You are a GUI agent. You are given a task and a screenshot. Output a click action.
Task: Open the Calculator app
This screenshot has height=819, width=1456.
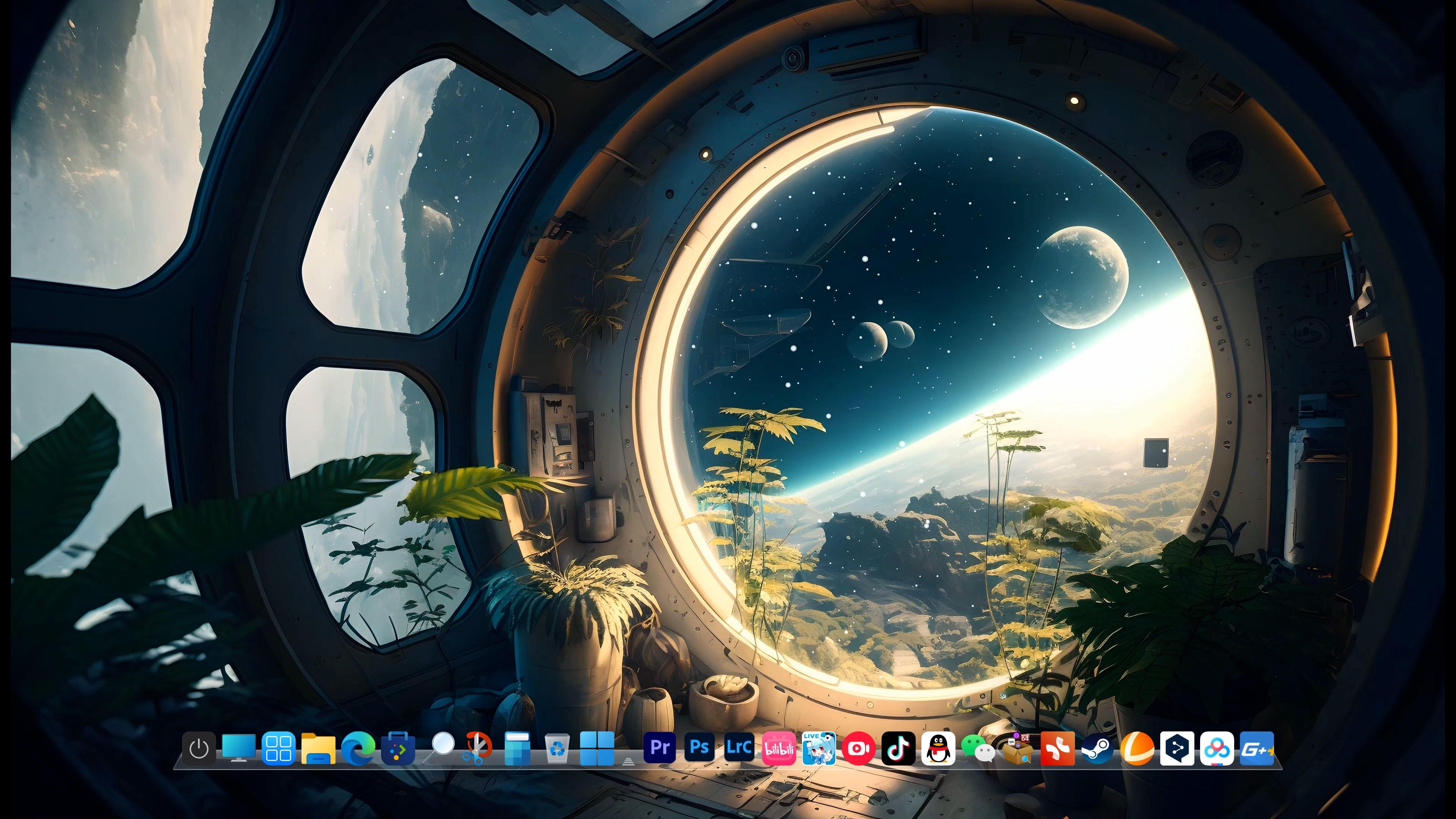[517, 748]
